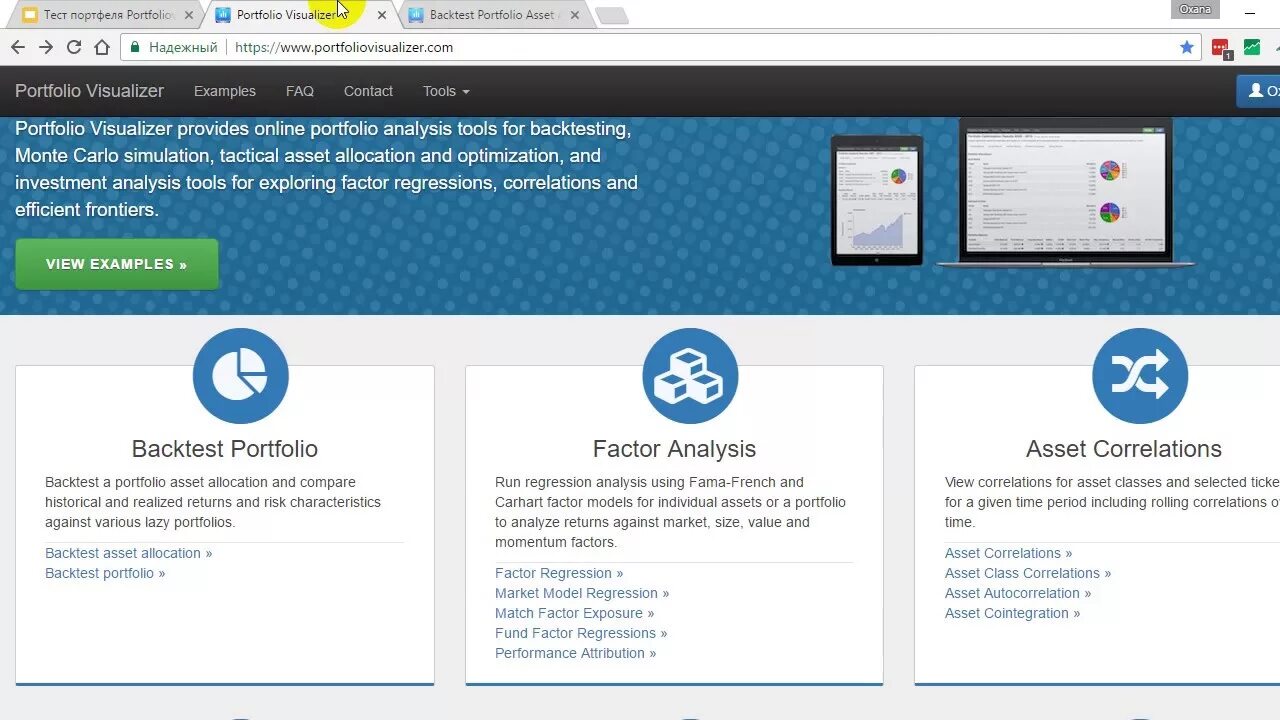This screenshot has width=1280, height=720.
Task: Switch to Backtest Portfolio Asset tab
Action: [x=494, y=15]
